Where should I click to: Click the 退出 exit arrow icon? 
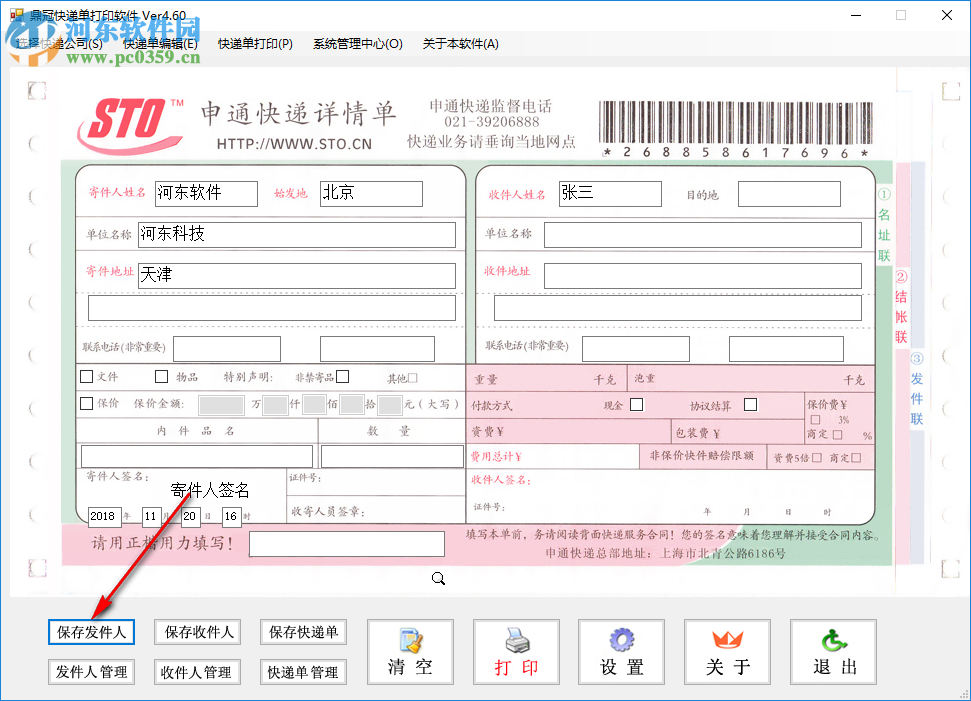[833, 651]
